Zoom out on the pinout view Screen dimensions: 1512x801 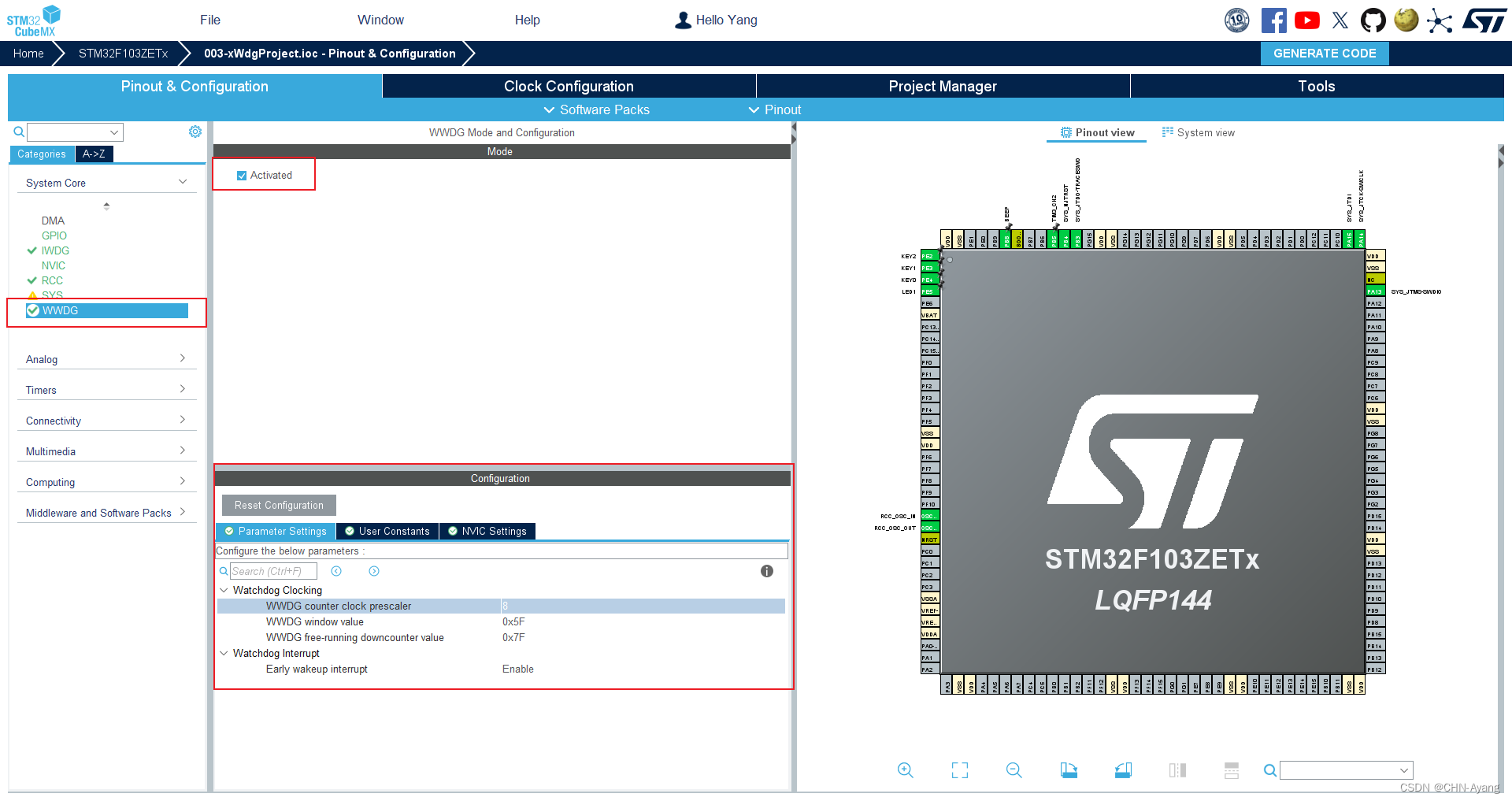pyautogui.click(x=1014, y=770)
